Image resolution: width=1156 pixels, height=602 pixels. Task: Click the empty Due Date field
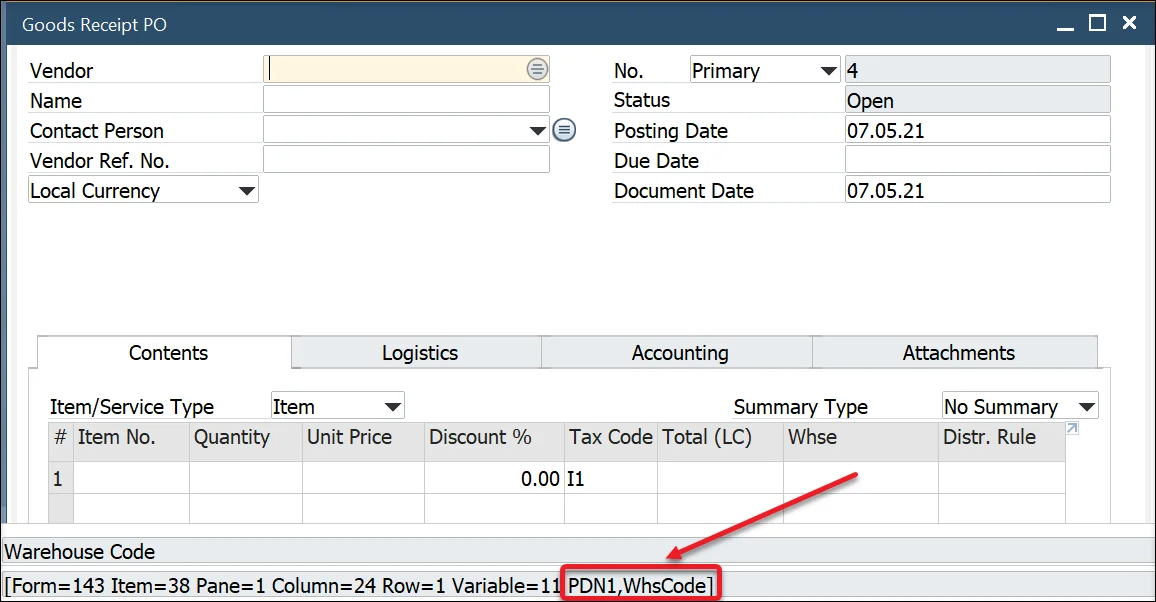[x=976, y=160]
